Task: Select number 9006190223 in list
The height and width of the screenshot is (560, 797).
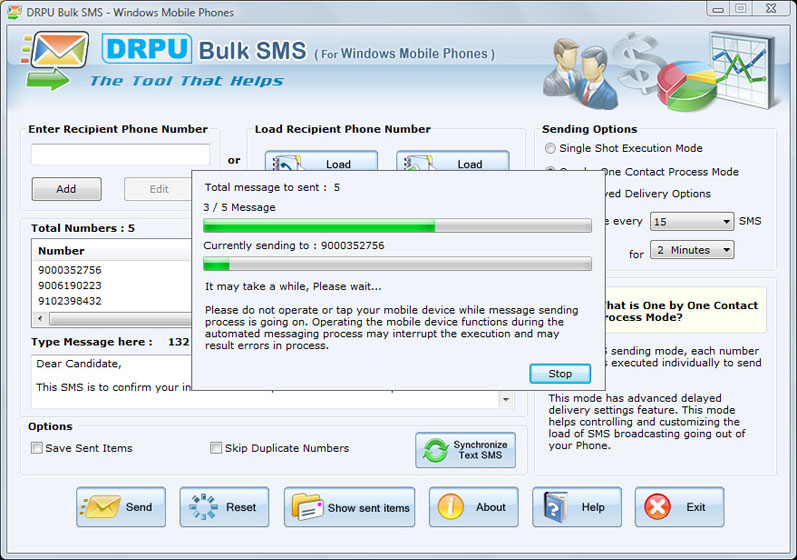Action: (70, 286)
